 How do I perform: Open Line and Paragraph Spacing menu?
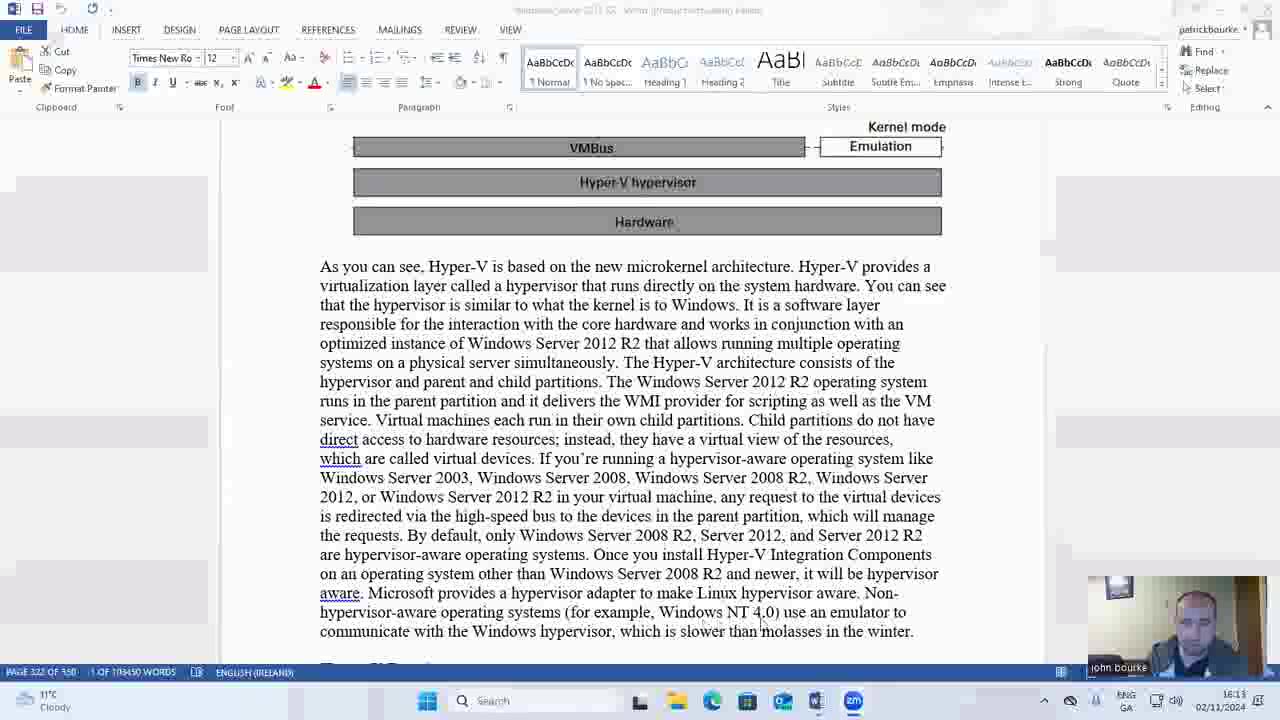coord(428,82)
